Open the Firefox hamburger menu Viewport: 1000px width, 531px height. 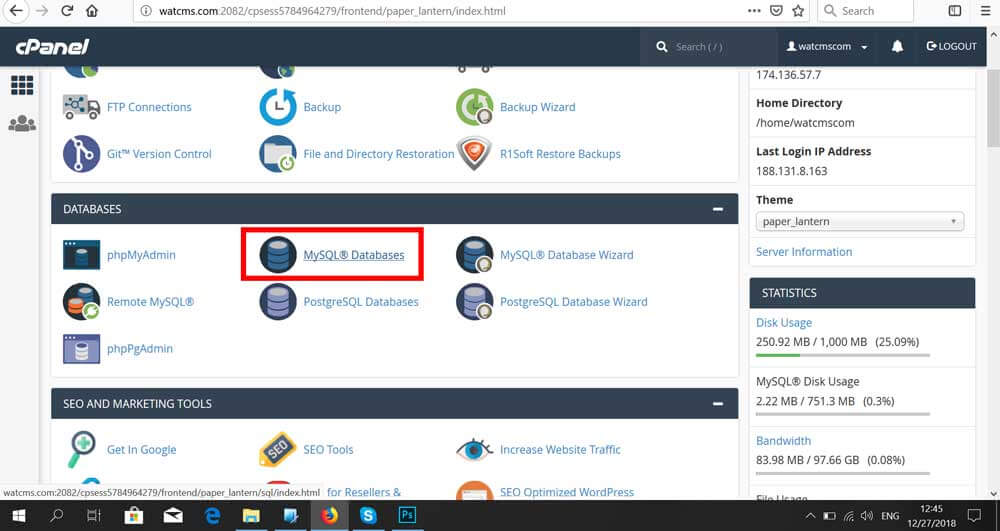pyautogui.click(x=985, y=11)
